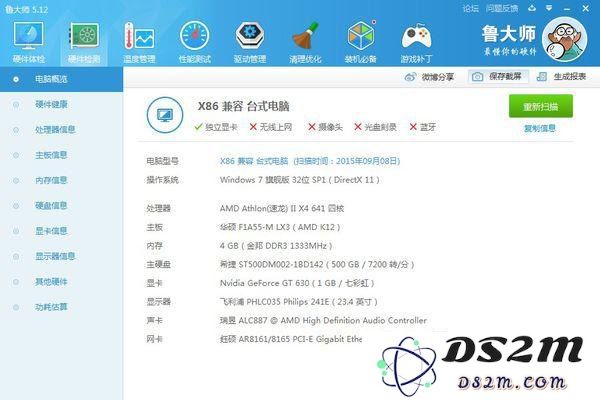Click the 光盘刻录 status indicator
Screen dimensions: 600x400
coord(375,127)
